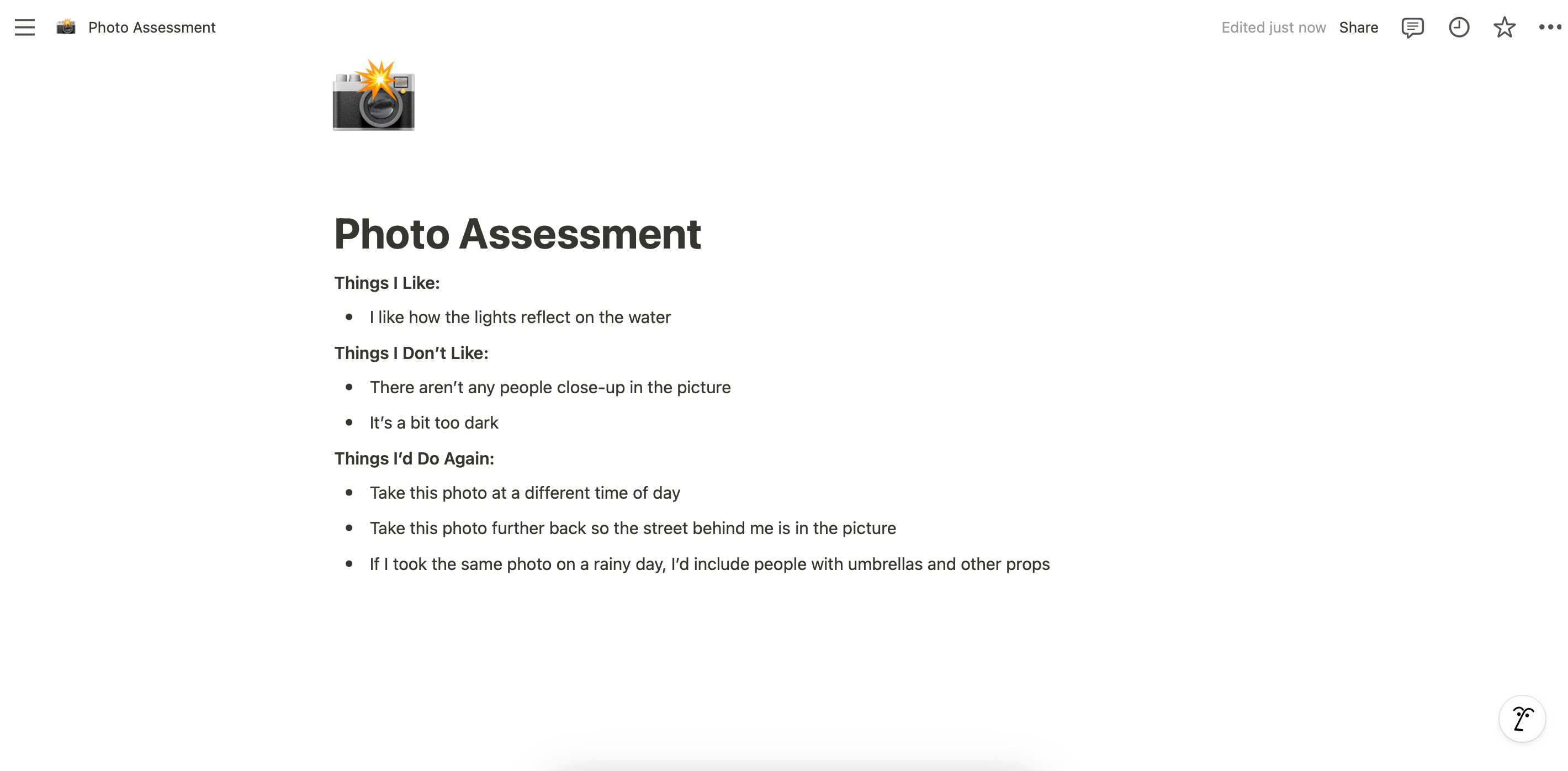Click the It's a bit too dark bullet
1568x771 pixels.
(434, 421)
